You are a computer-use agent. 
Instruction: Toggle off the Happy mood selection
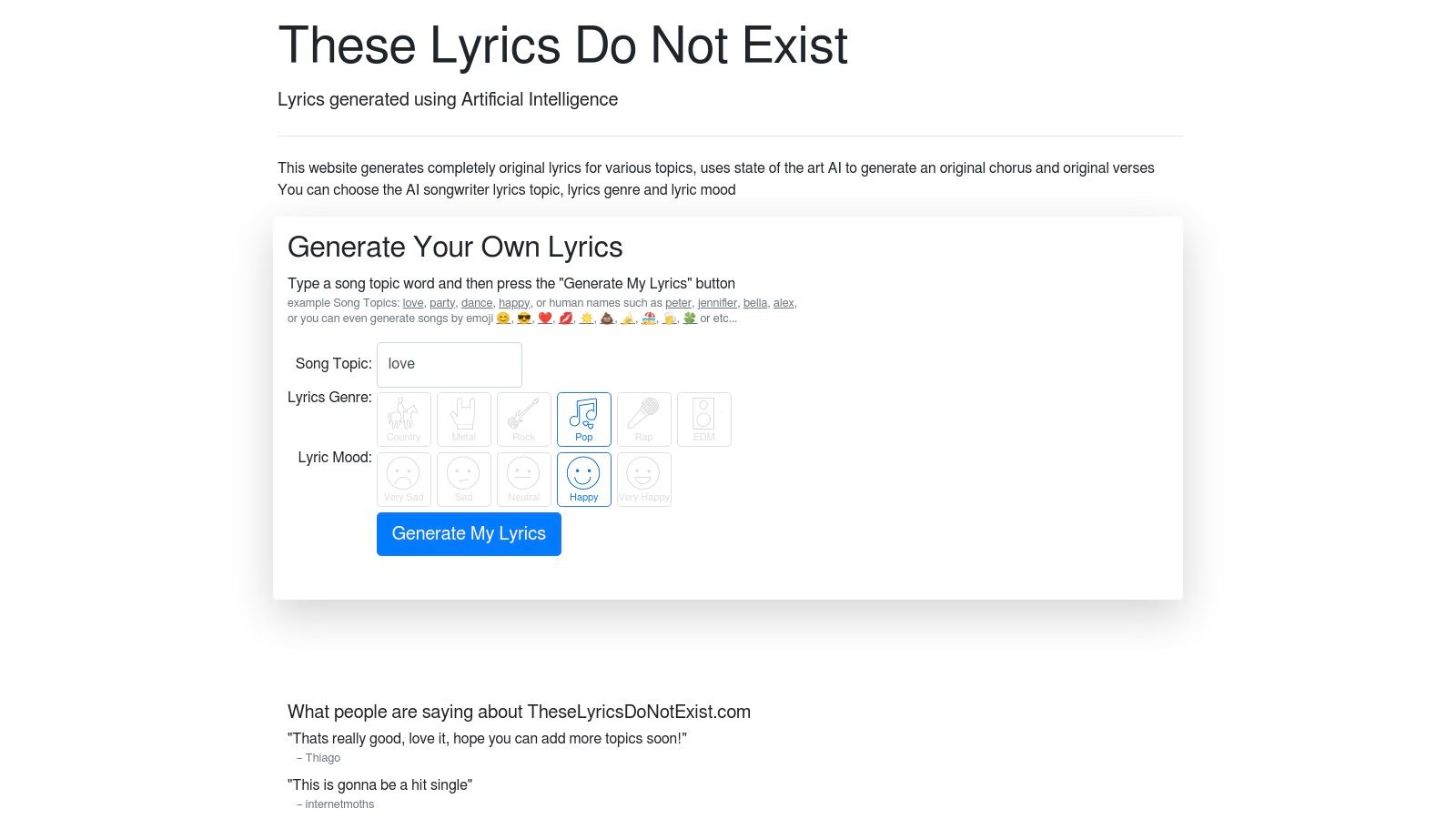click(x=583, y=479)
